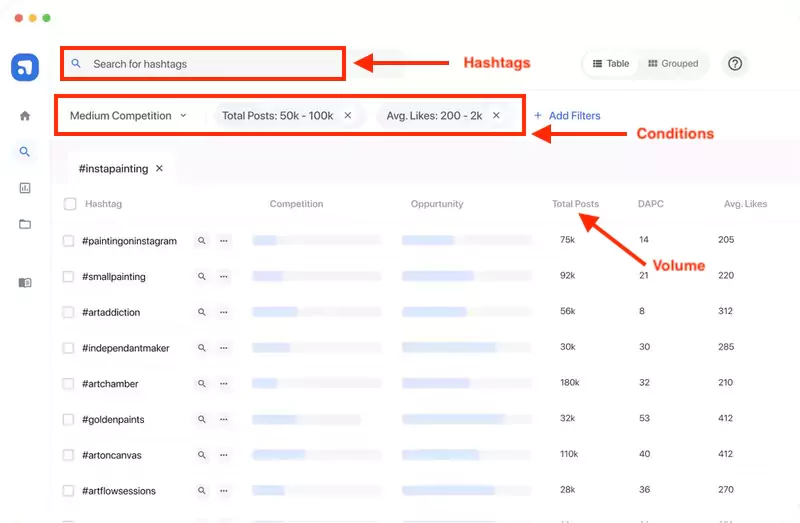Search related tags for #artchamber
800x523 pixels.
pos(202,384)
